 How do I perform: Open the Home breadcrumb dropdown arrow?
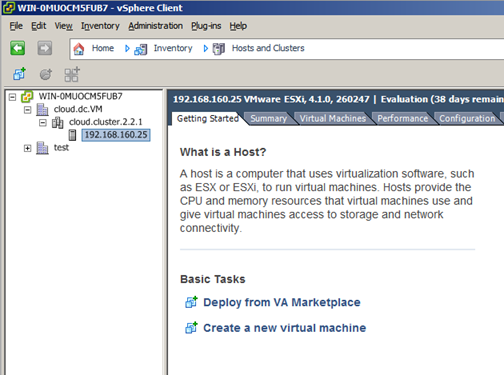point(127,49)
